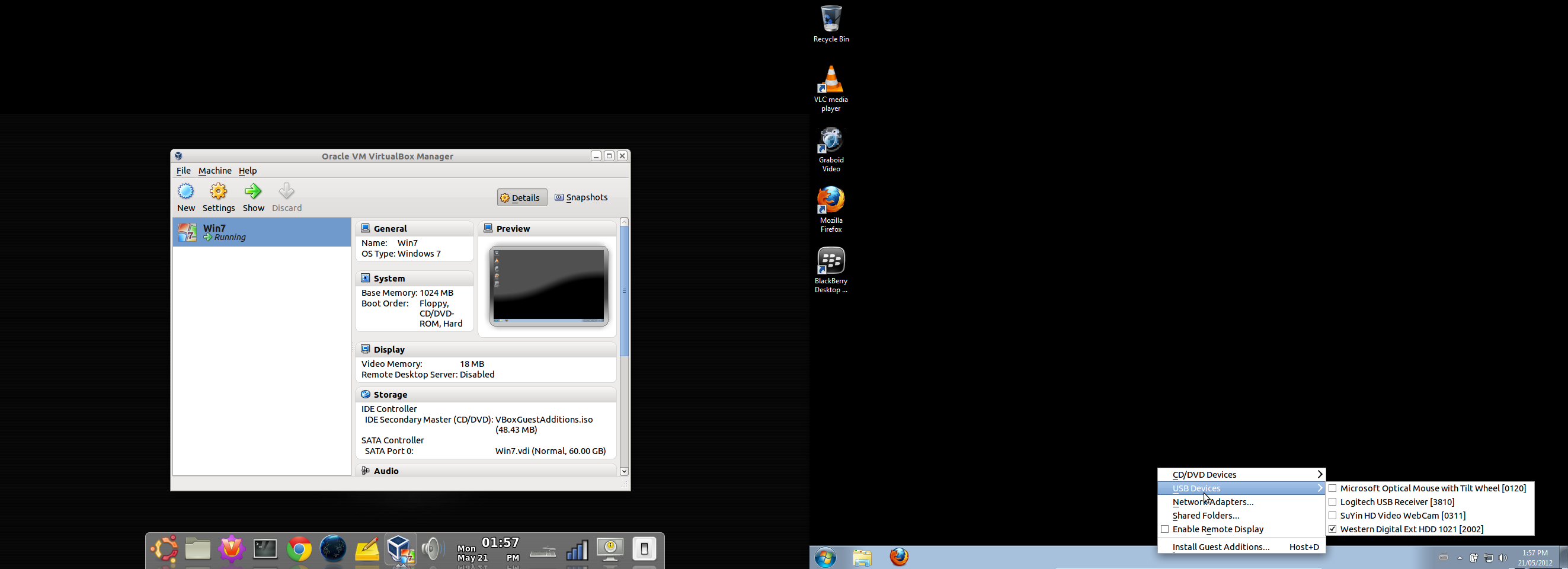Screen dimensions: 1568x569
Task: Open Network Adapters menu entry
Action: [1241, 502]
